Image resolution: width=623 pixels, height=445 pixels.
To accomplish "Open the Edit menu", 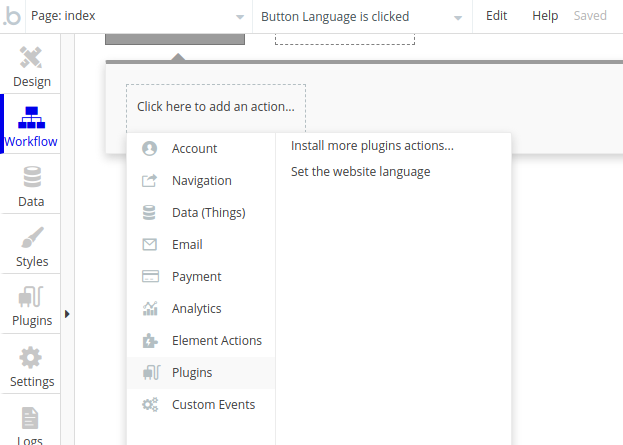I will (496, 16).
